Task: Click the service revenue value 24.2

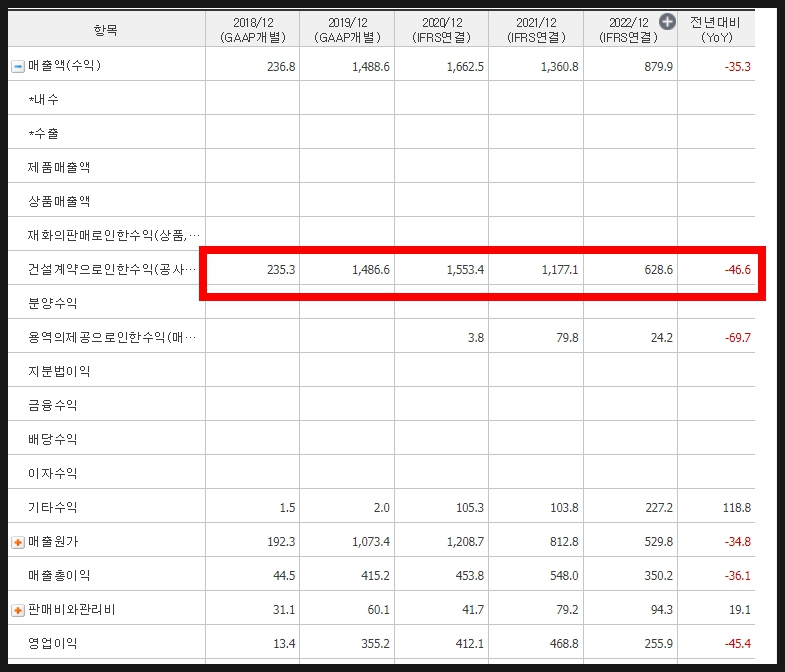Action: click(661, 338)
